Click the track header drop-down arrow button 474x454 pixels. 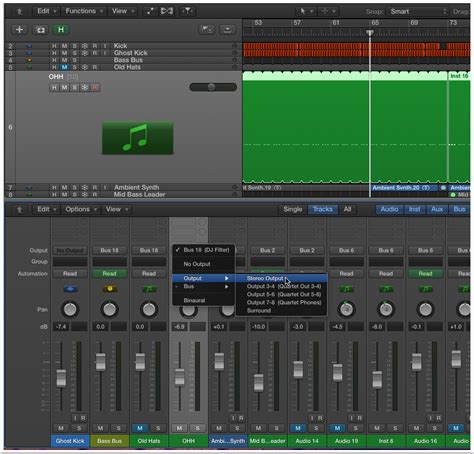point(228,29)
